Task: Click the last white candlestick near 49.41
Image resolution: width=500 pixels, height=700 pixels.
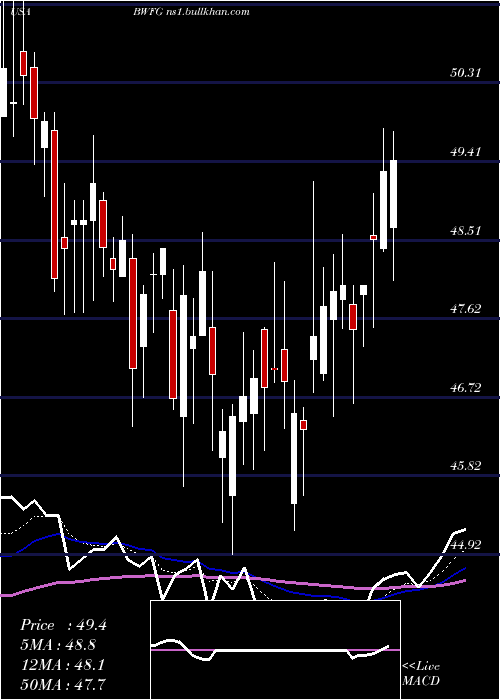Action: 393,194
